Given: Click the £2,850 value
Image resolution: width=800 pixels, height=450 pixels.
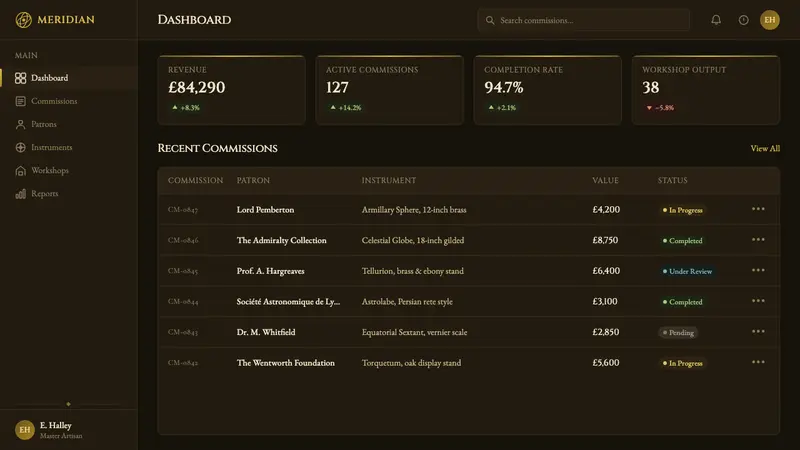Looking at the screenshot, I should pyautogui.click(x=606, y=332).
